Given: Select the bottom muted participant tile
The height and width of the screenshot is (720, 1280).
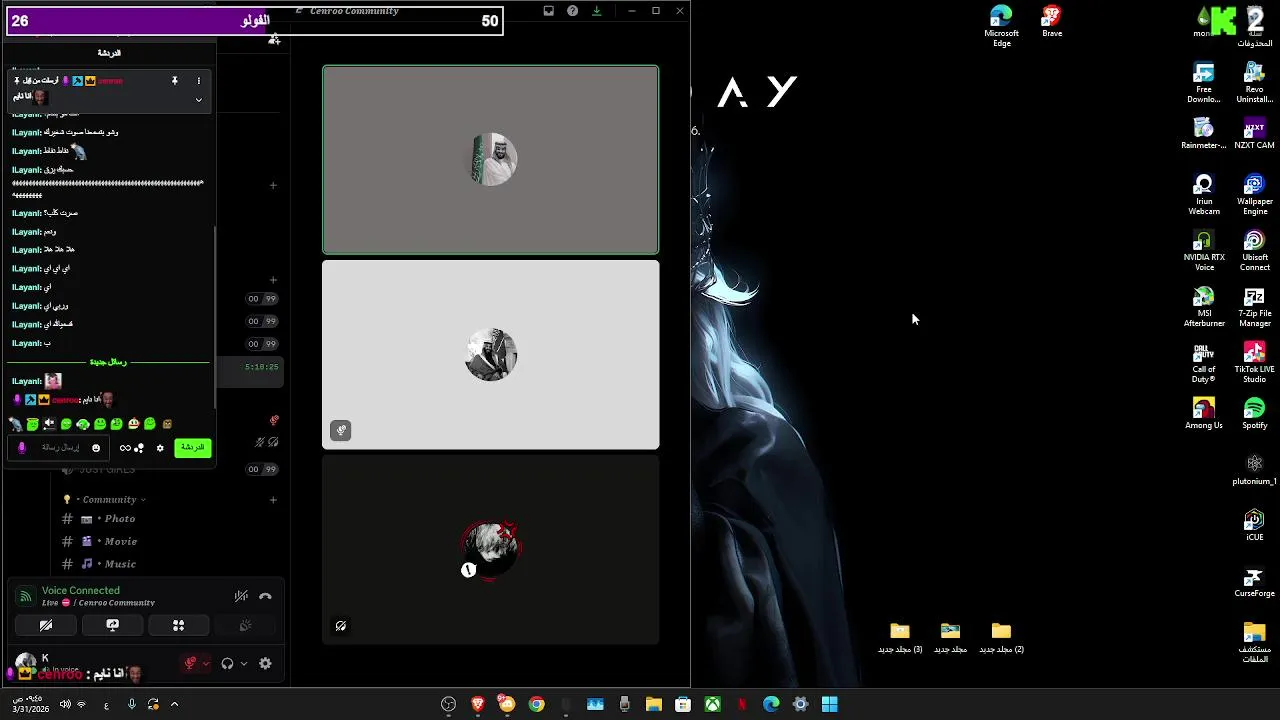Looking at the screenshot, I should click(491, 549).
